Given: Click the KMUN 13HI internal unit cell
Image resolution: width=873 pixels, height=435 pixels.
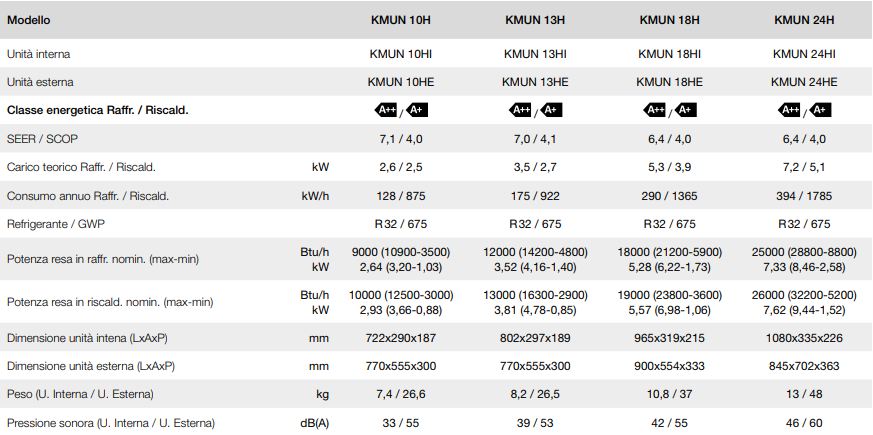Looking at the screenshot, I should click(535, 54).
